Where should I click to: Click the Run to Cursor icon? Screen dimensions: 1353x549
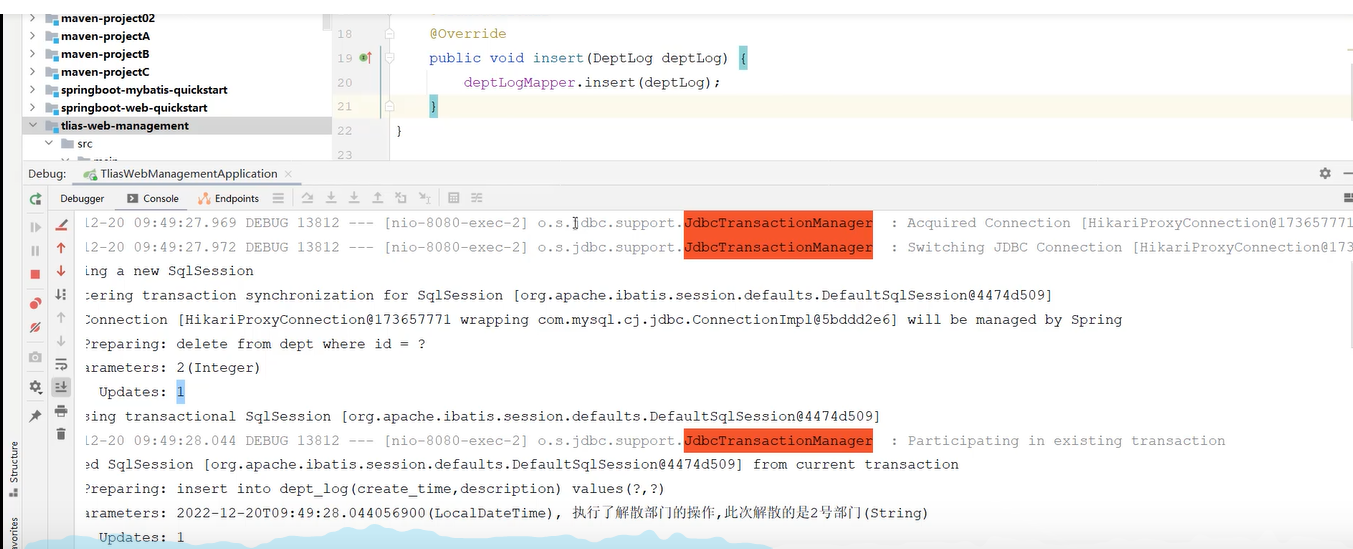[x=425, y=199]
